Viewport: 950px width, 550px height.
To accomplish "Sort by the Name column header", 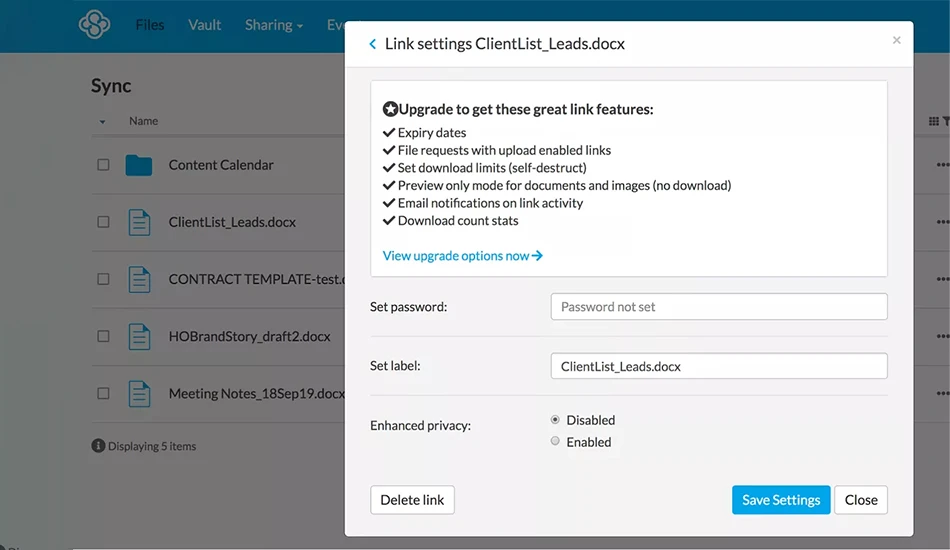I will pos(144,121).
